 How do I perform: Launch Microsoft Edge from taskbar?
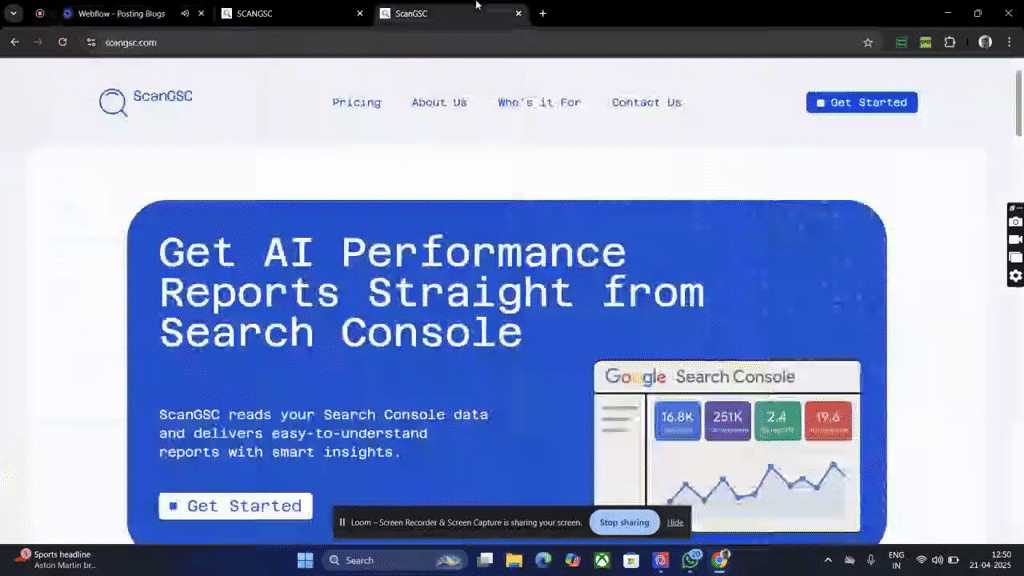pos(543,560)
